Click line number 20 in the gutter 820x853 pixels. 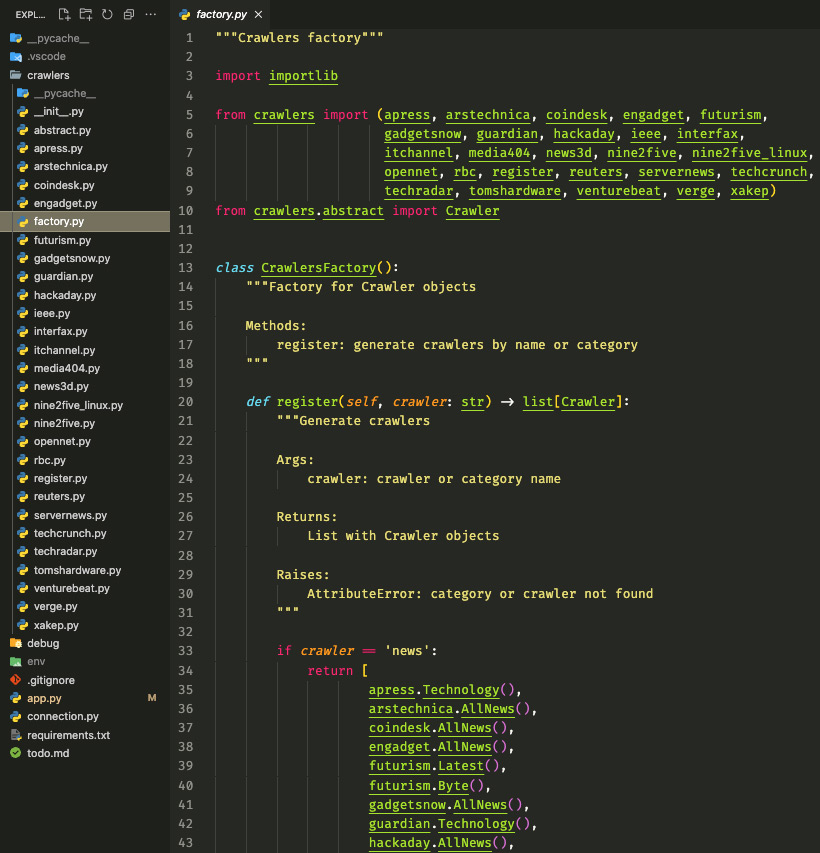[x=186, y=401]
